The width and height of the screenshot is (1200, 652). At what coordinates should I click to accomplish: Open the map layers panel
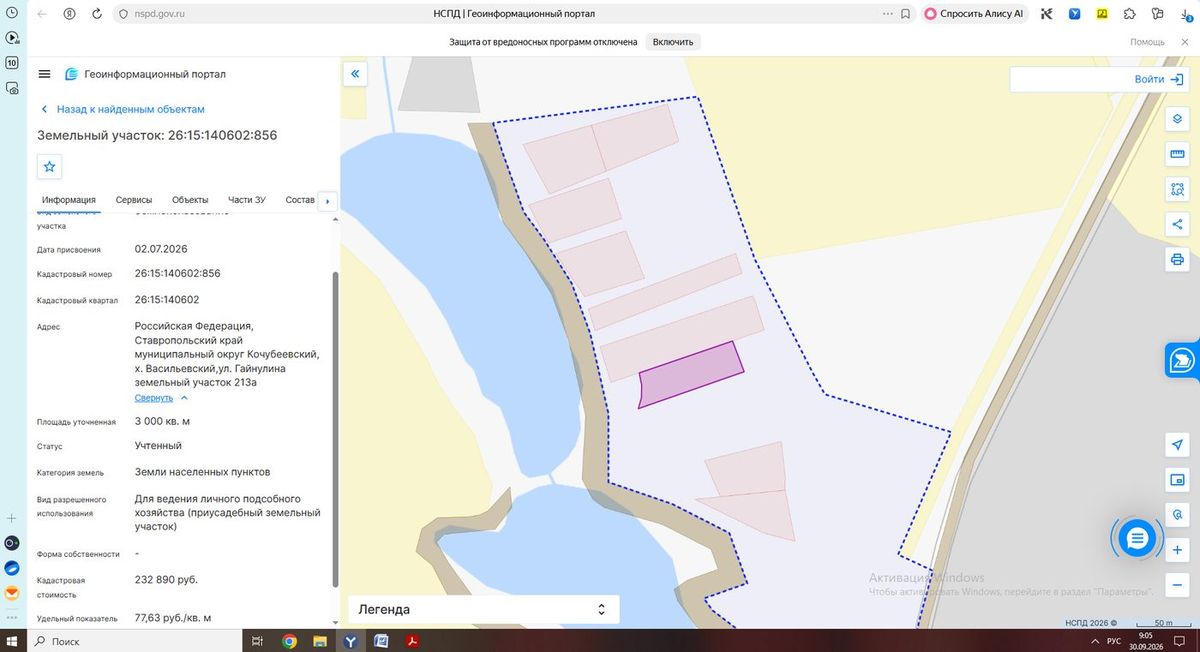1177,119
